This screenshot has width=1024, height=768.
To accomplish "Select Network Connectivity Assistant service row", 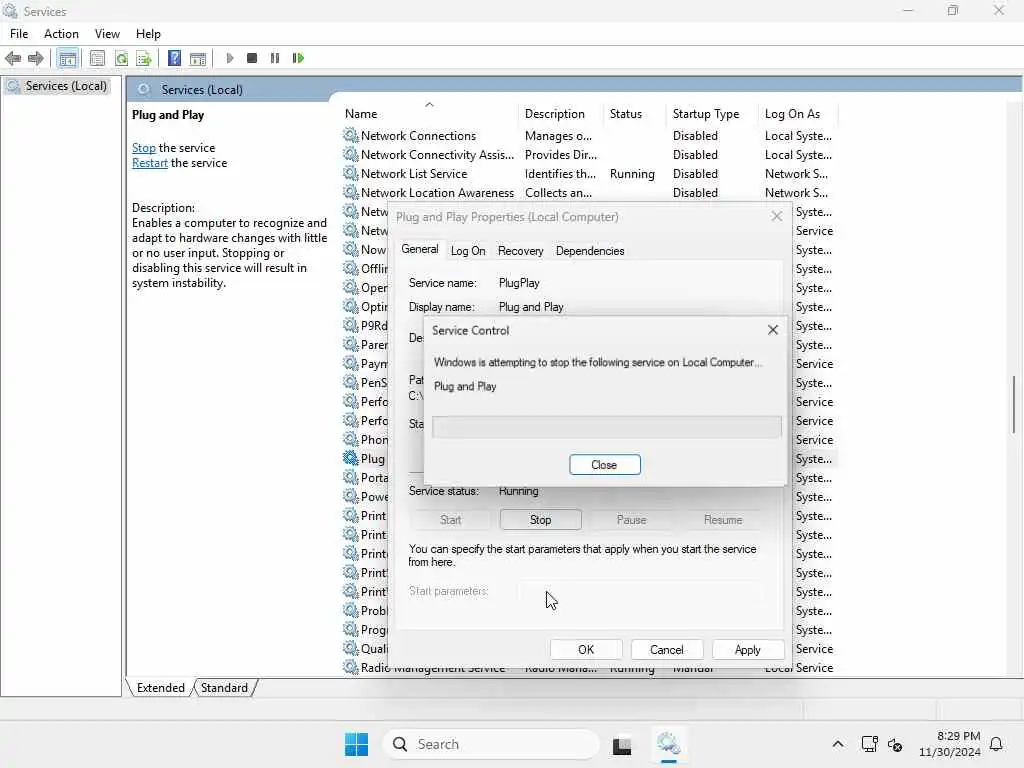I will [x=588, y=155].
